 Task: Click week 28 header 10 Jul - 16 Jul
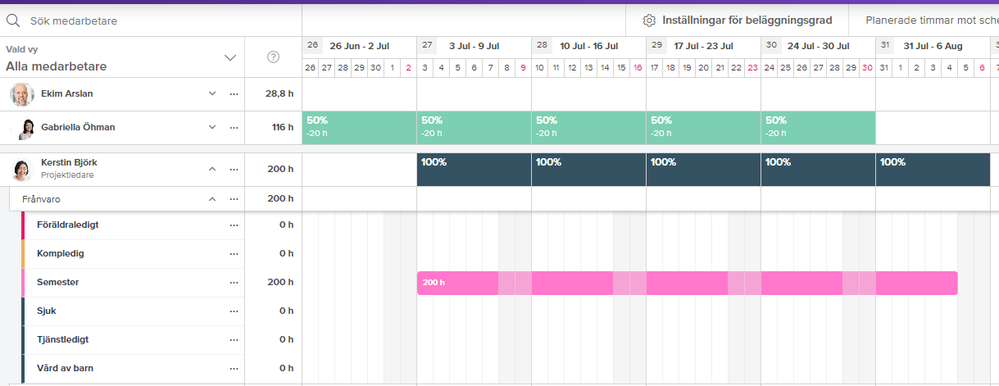(x=589, y=46)
